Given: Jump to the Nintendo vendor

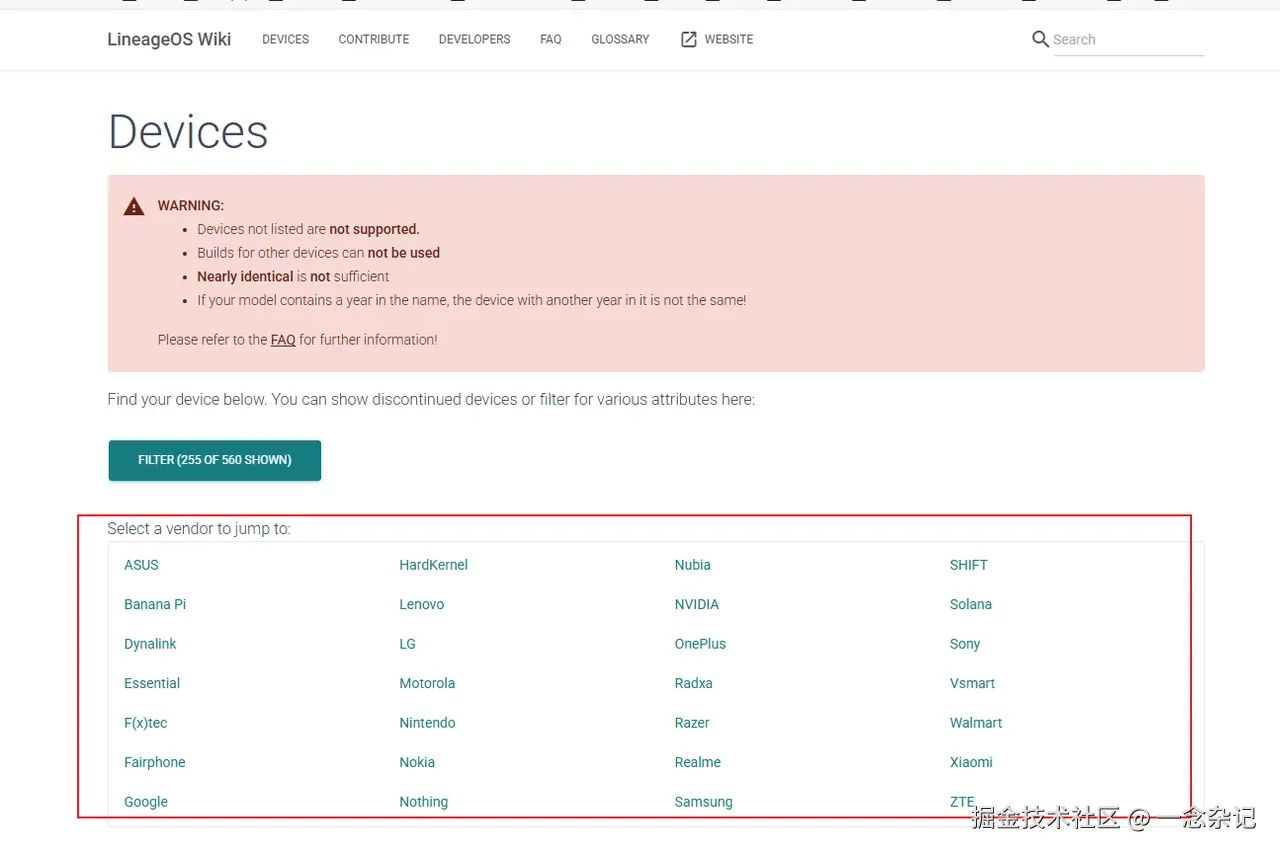Looking at the screenshot, I should point(427,723).
